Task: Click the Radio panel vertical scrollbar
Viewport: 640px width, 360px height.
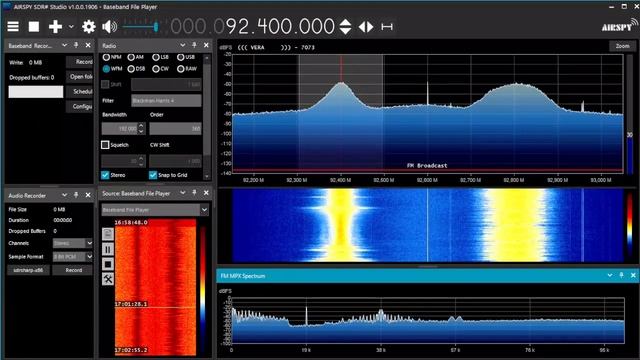Action: [207, 116]
